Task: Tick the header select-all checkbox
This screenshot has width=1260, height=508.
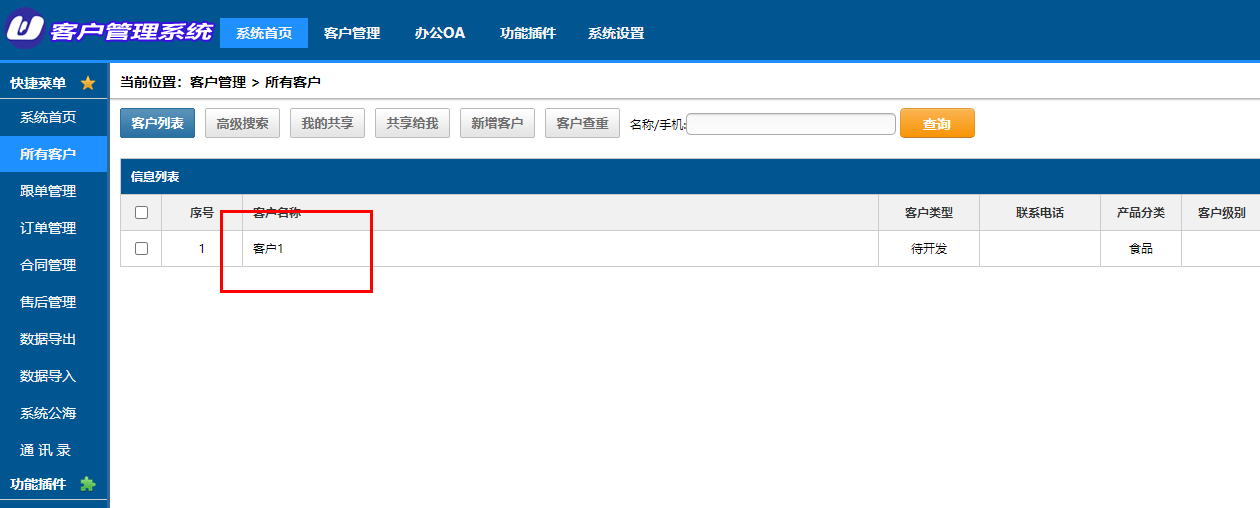Action: coord(141,212)
